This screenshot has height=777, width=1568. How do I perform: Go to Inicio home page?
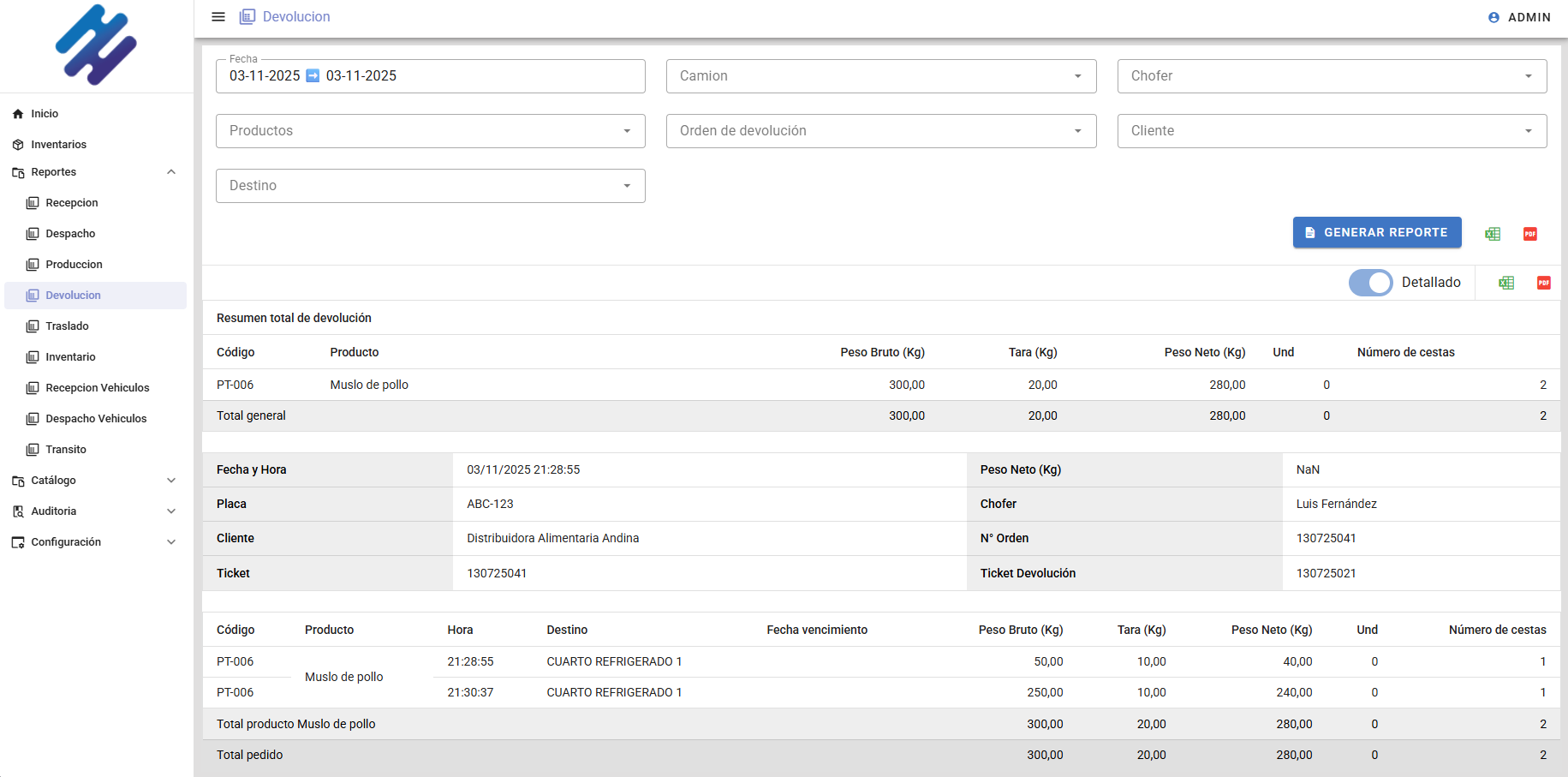coord(45,114)
